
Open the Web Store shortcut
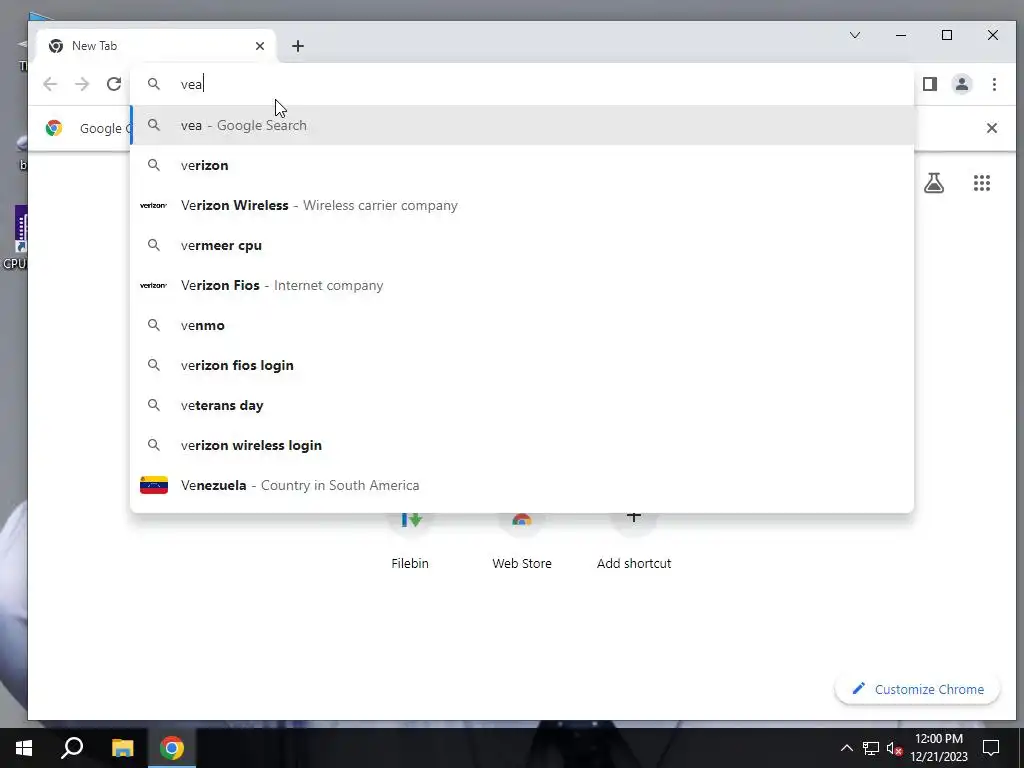(522, 541)
